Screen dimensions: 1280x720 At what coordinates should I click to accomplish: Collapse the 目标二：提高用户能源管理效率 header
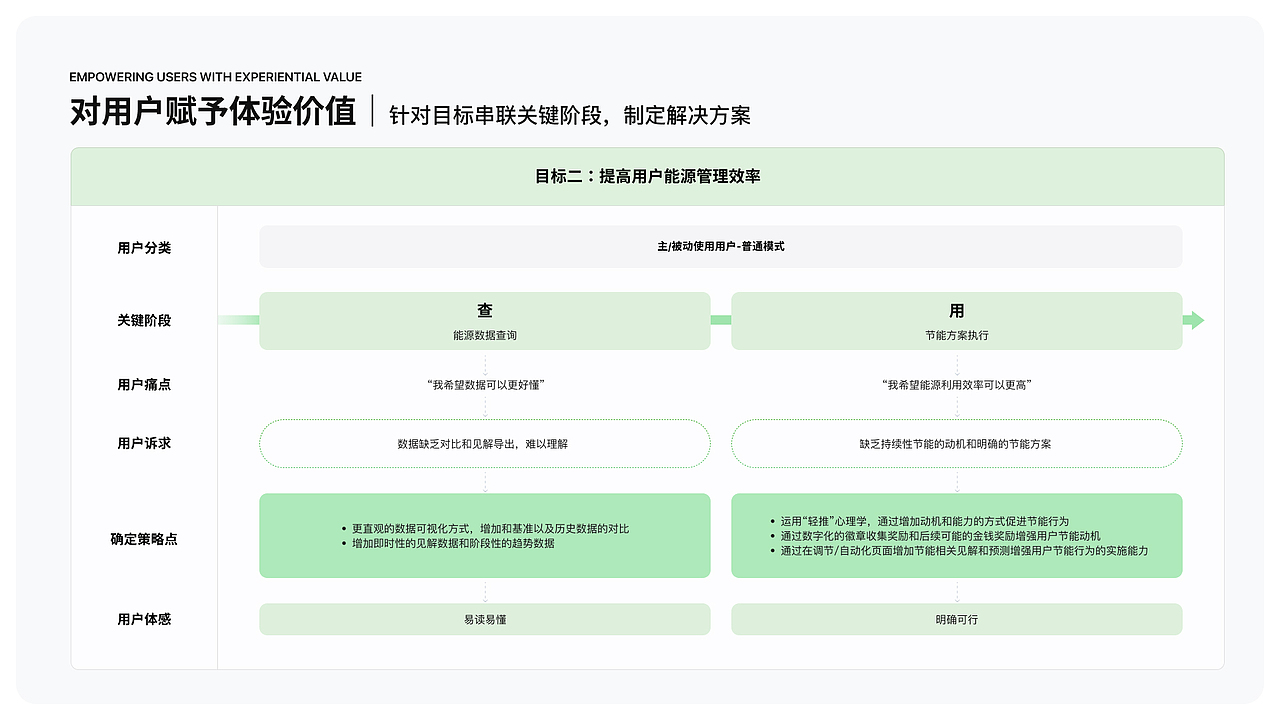[647, 175]
